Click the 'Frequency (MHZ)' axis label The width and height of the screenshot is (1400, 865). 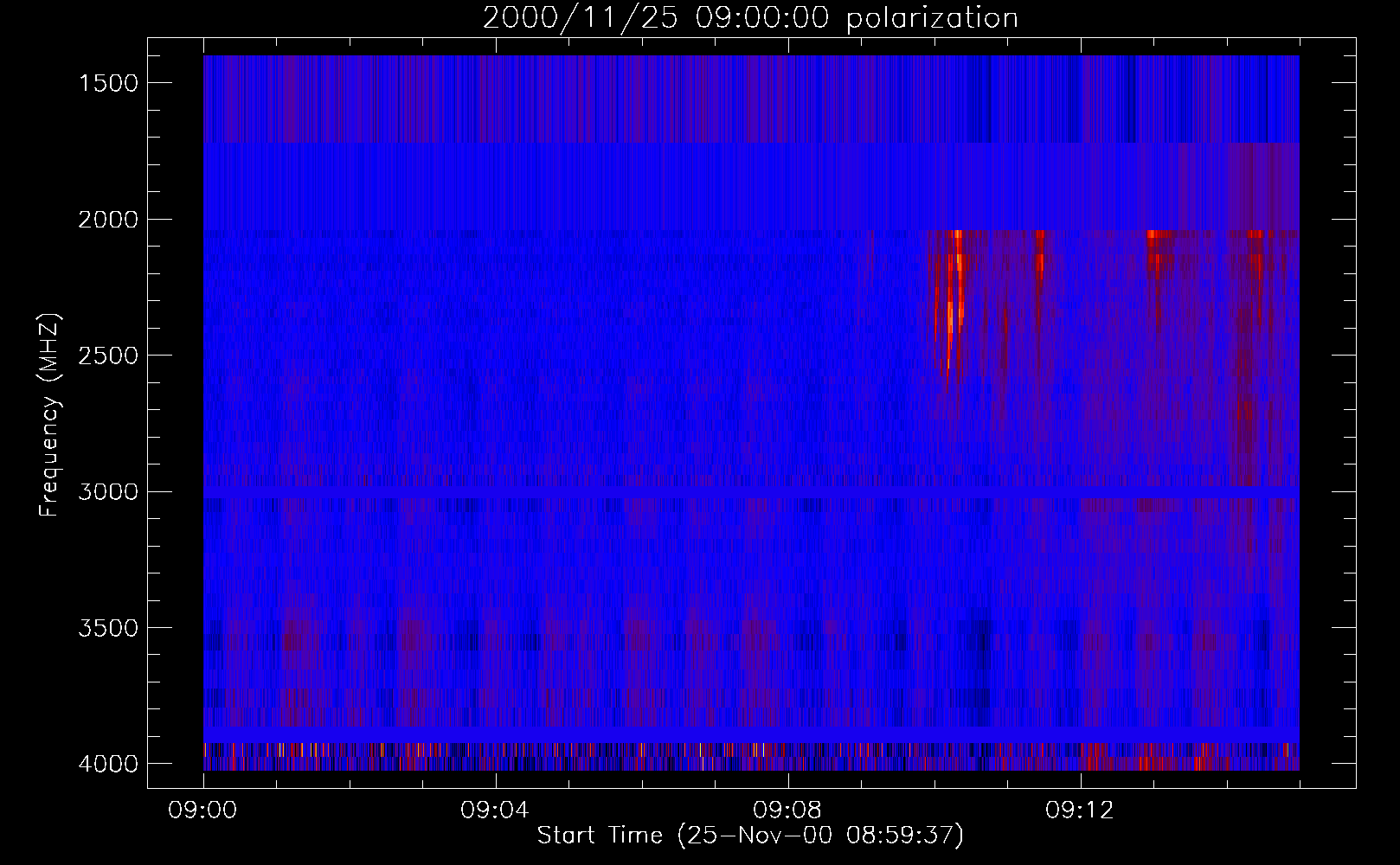[49, 414]
